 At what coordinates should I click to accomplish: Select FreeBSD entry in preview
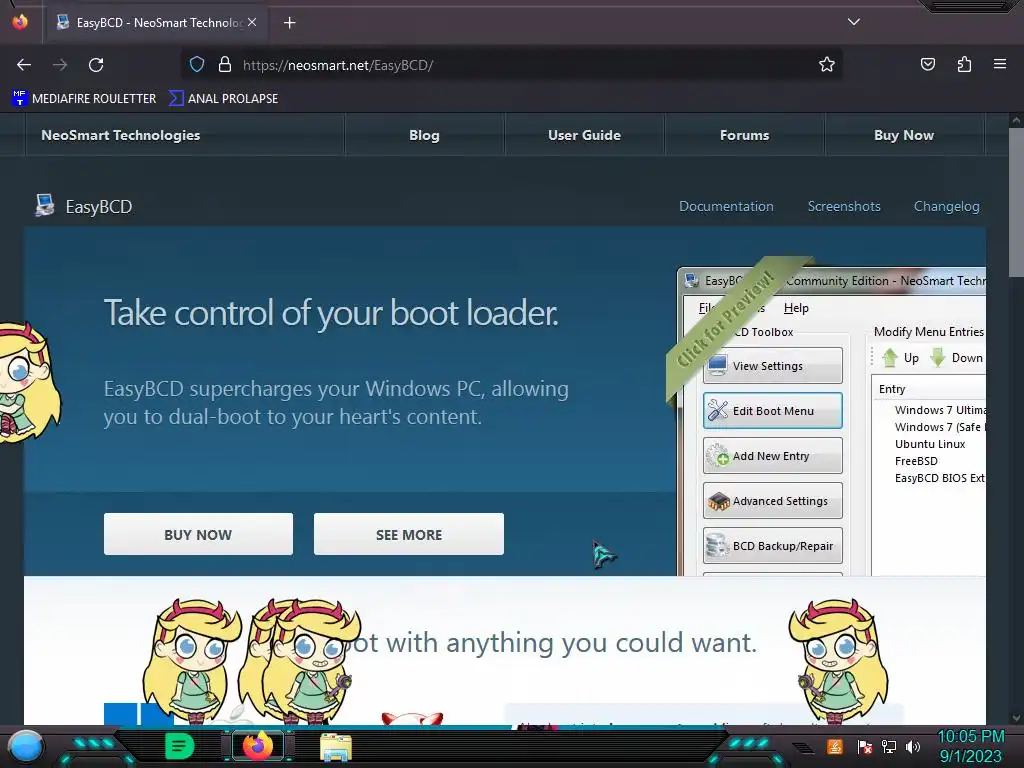[x=916, y=461]
